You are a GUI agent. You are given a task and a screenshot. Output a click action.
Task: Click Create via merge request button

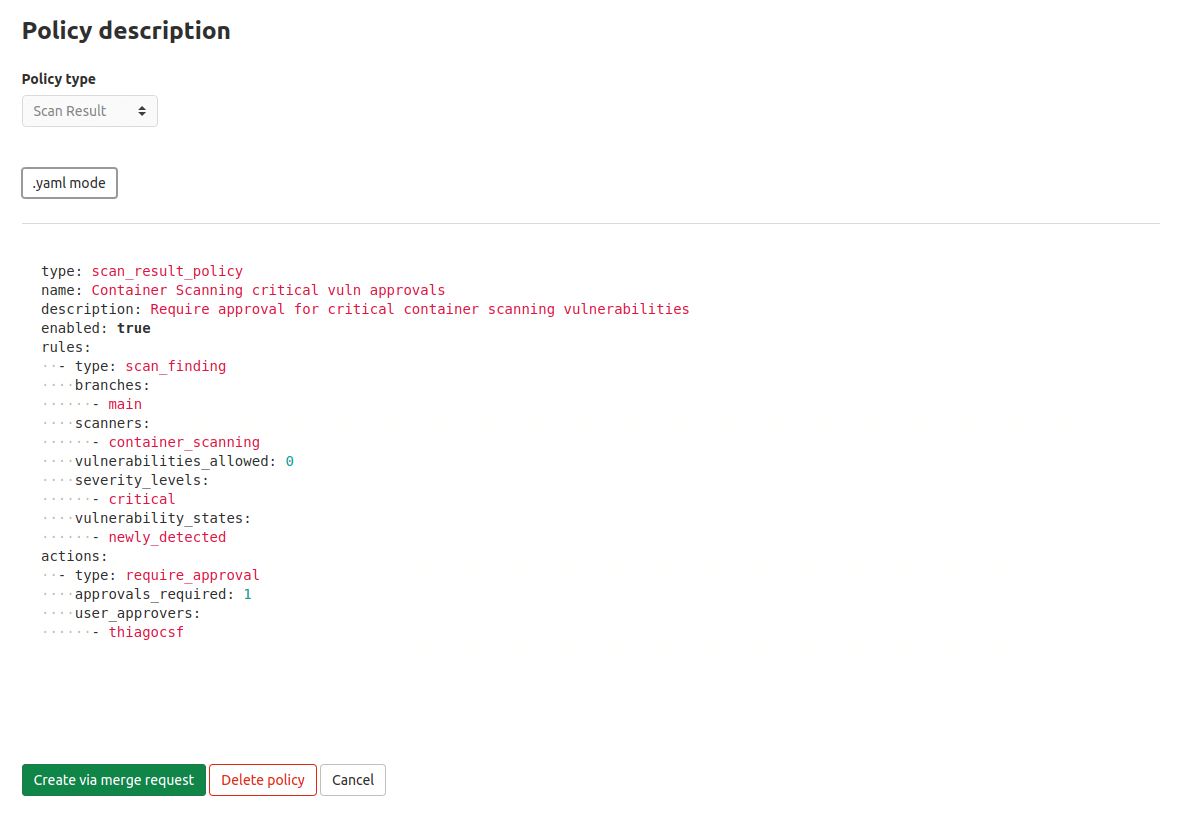click(114, 780)
